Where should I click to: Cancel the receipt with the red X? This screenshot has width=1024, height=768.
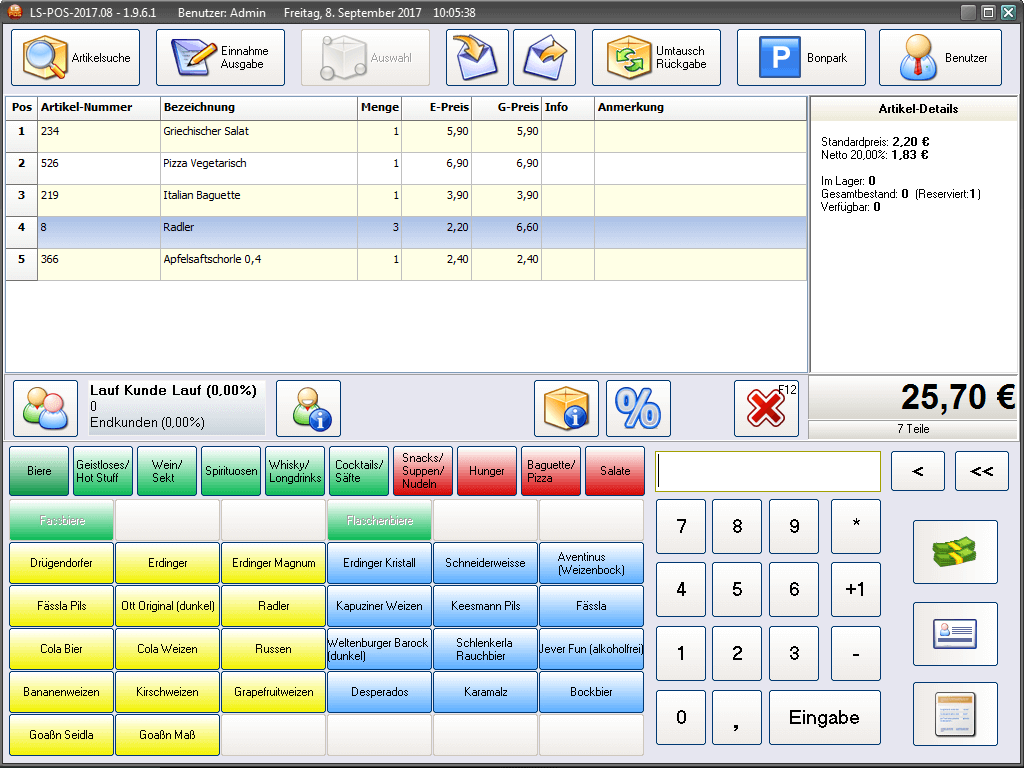pos(766,408)
